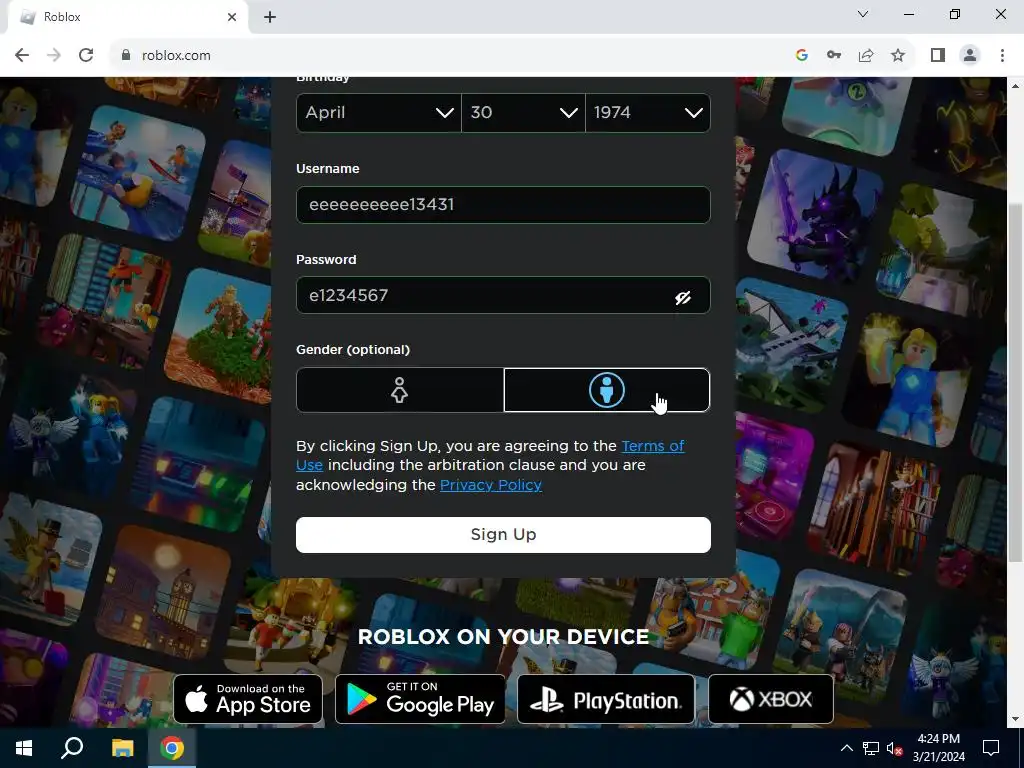This screenshot has height=768, width=1024.
Task: View site info via the padlock icon
Action: click(x=126, y=56)
